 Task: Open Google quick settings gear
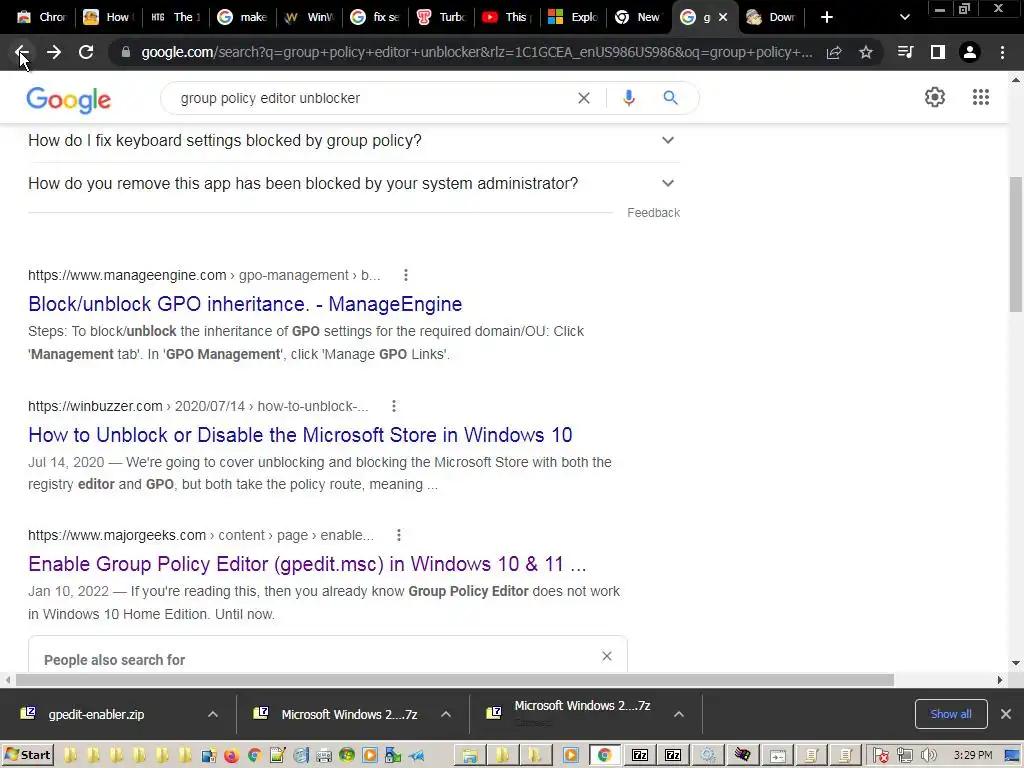(935, 97)
